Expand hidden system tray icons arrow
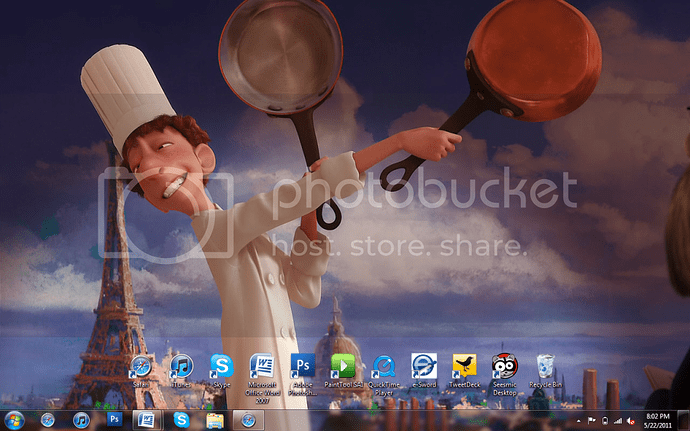Screen dimensions: 690x431 tap(577, 419)
